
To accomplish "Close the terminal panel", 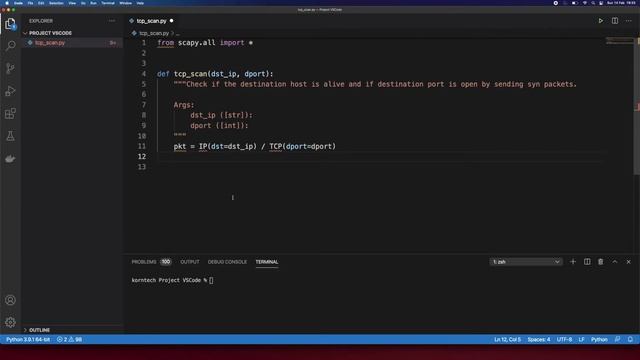I will coord(629,262).
